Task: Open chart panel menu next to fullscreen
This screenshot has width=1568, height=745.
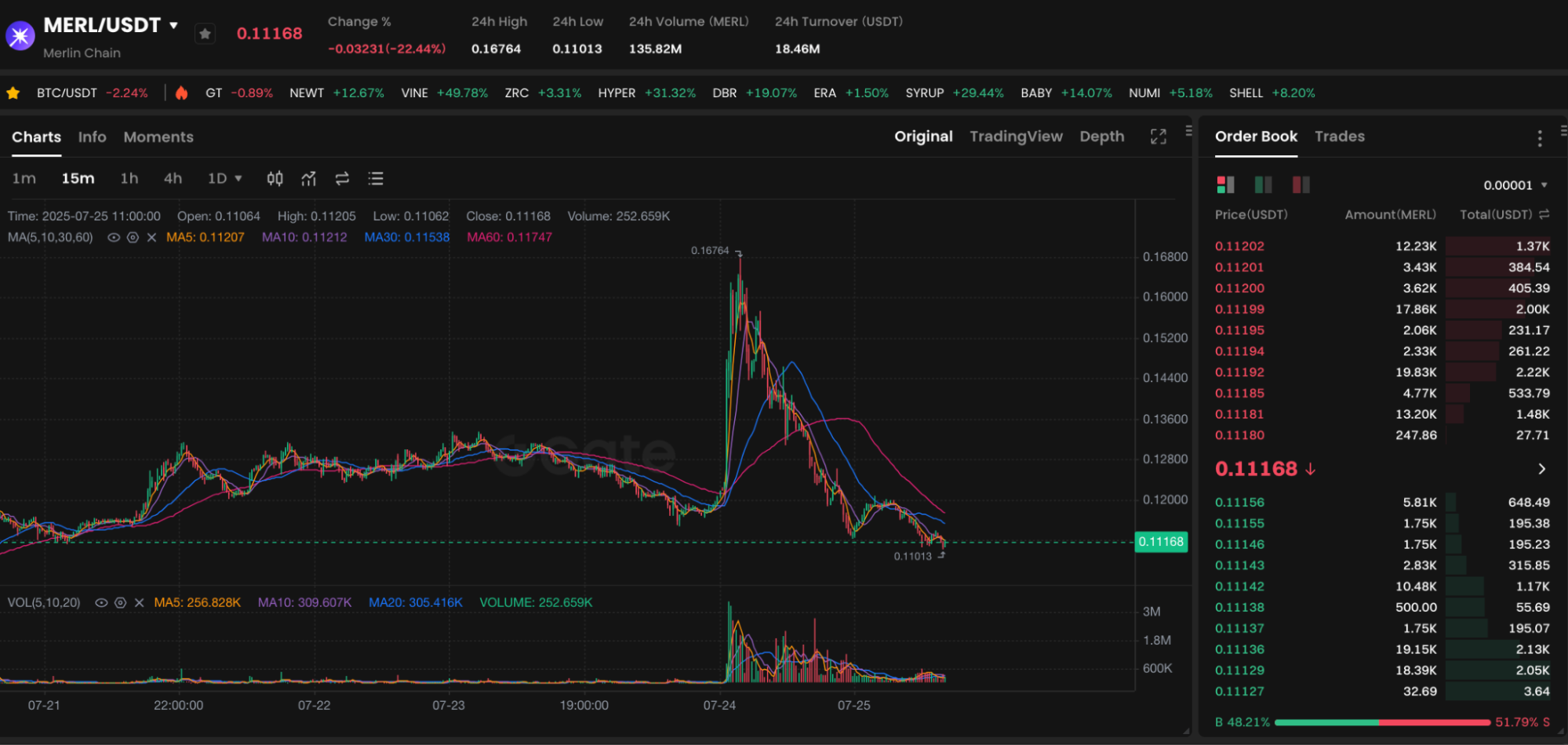Action: [x=1188, y=131]
